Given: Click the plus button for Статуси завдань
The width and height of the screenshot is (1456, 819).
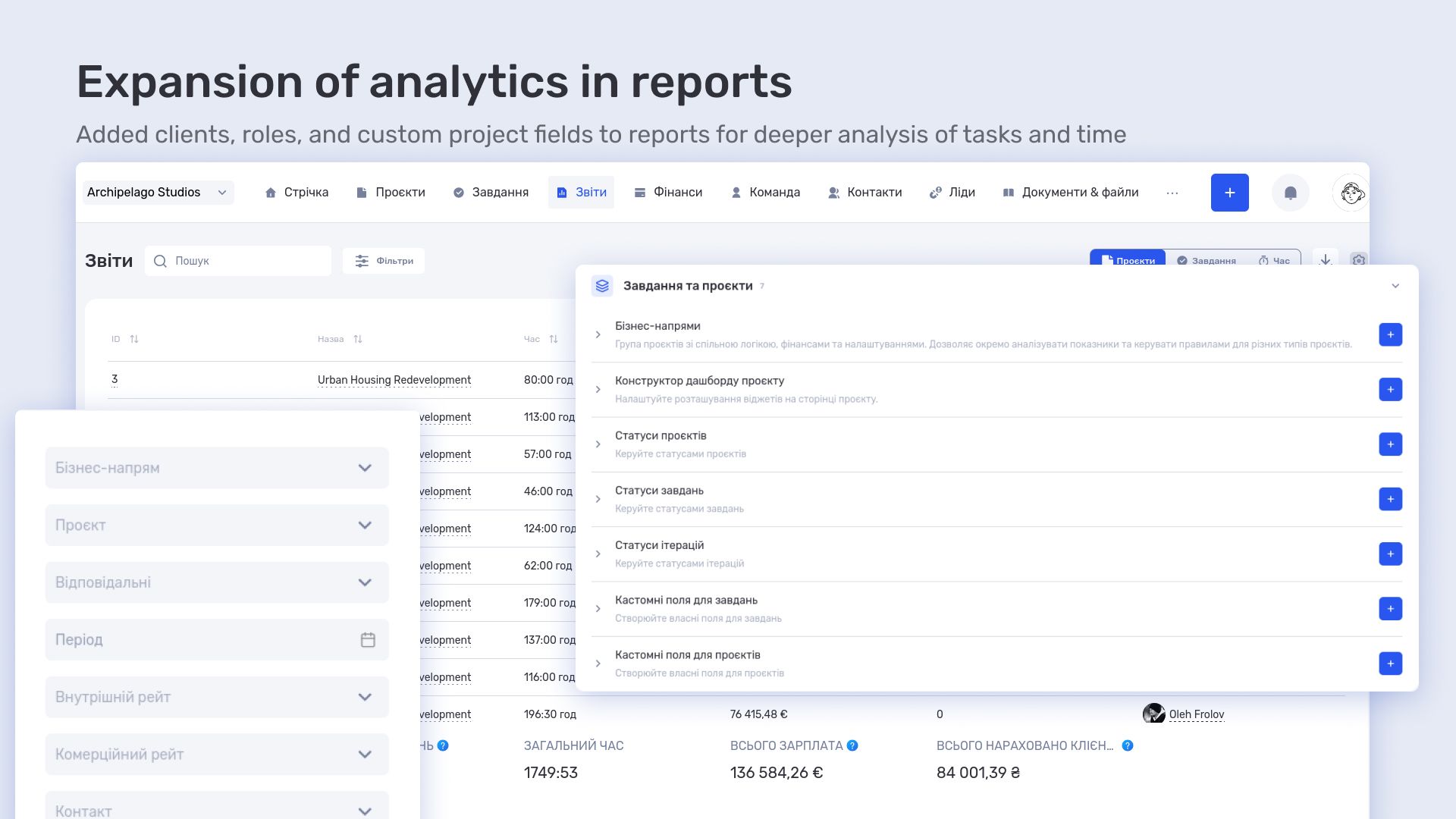Looking at the screenshot, I should click(1390, 499).
